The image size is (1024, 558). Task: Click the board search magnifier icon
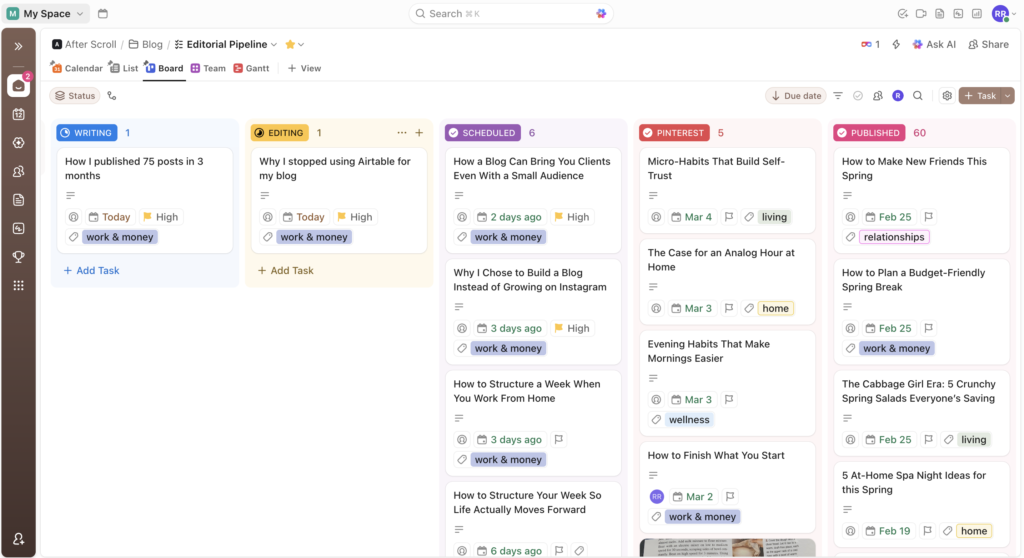tap(918, 96)
